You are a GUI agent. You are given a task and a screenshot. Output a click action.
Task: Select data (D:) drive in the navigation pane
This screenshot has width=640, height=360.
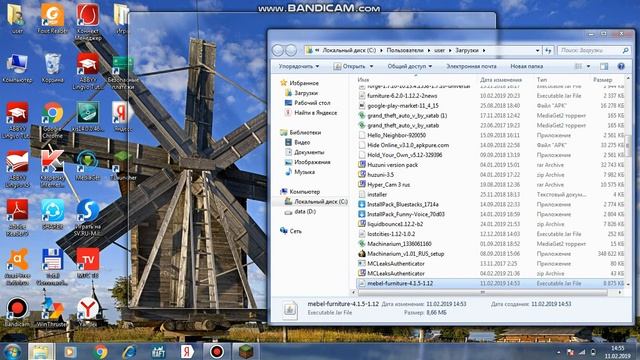tap(300, 211)
